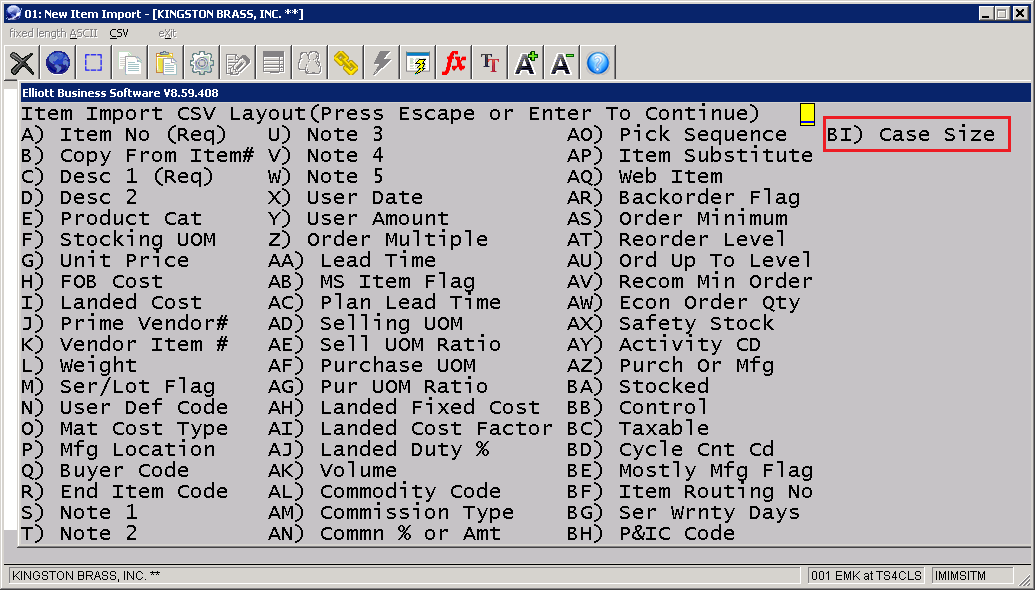Click the 'Y) User Amount' entry
This screenshot has width=1035, height=590.
coord(358,218)
